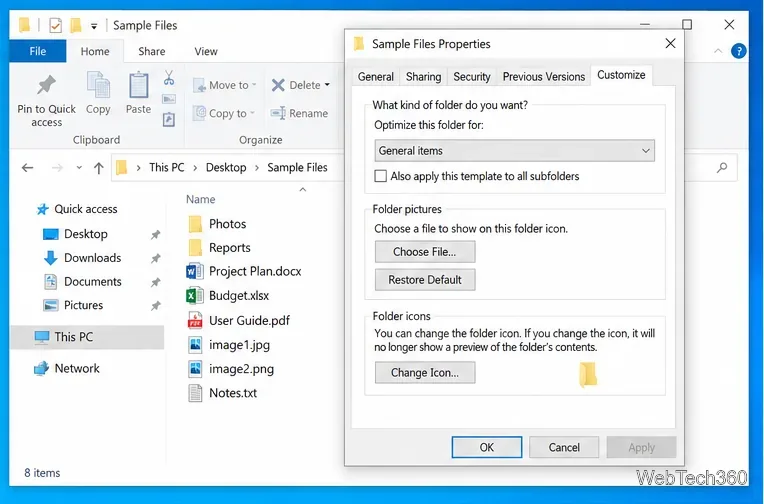
Task: Switch to the Share ribbon tab
Action: click(x=152, y=51)
